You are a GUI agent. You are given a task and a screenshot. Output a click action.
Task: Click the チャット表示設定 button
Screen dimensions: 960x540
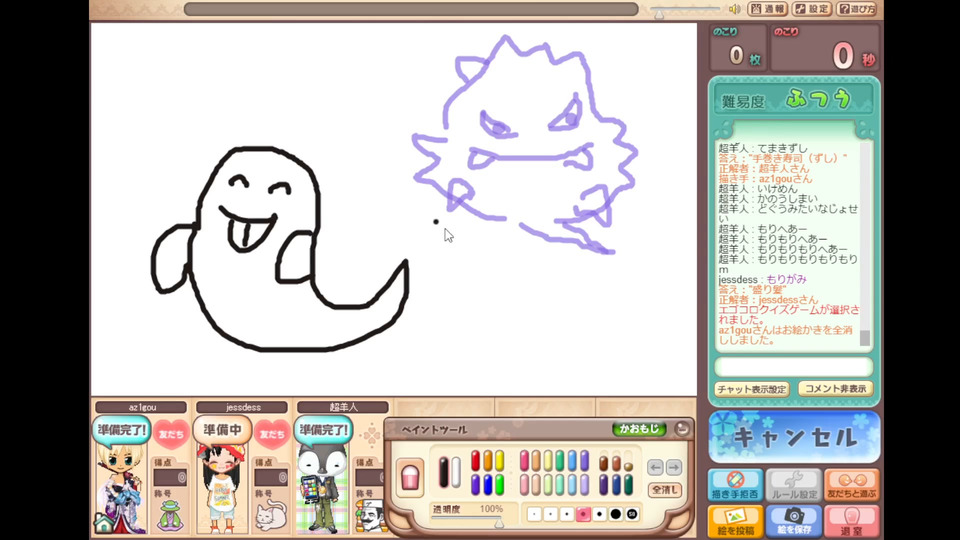[752, 389]
